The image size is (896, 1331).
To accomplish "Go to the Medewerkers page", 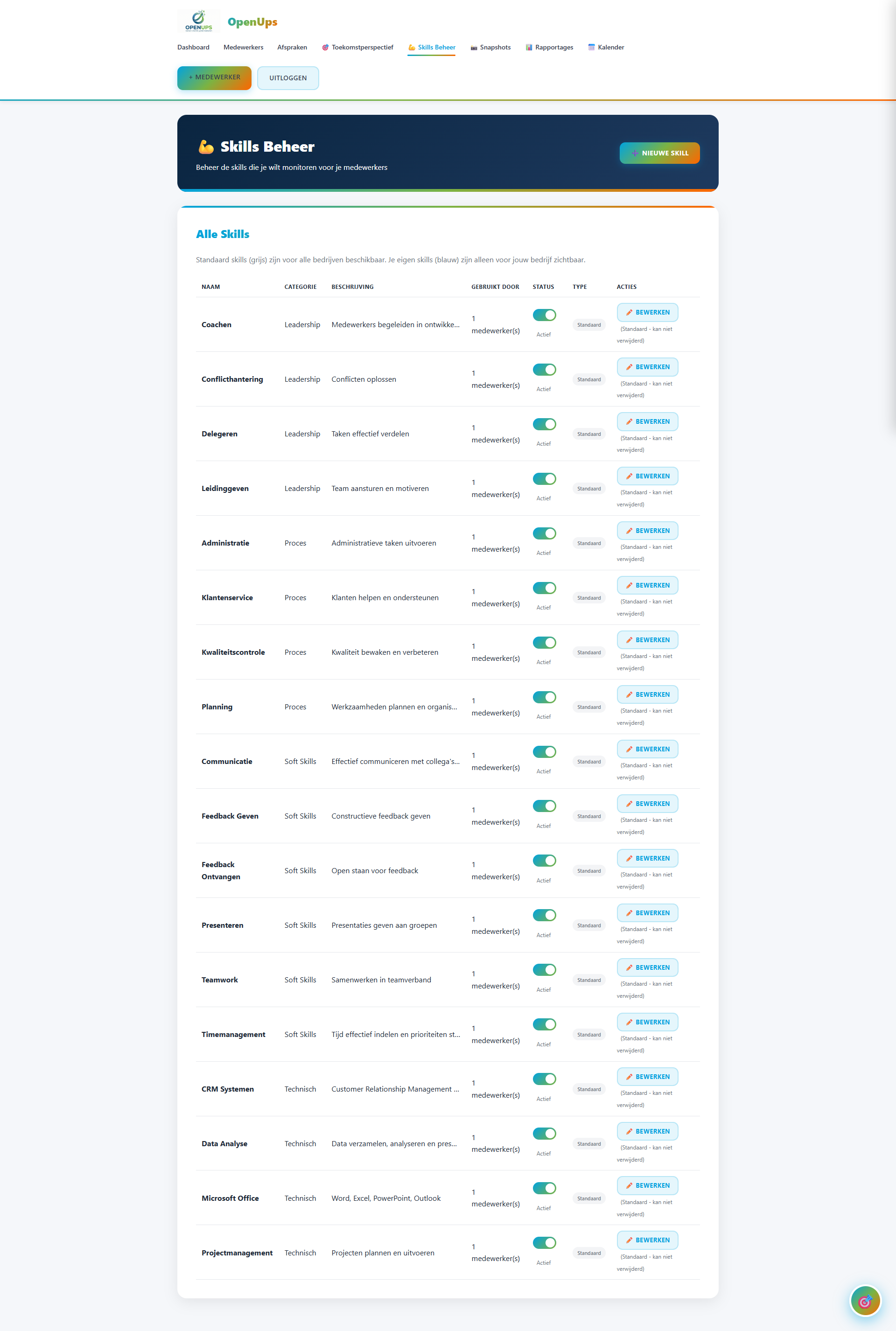I will 244,48.
